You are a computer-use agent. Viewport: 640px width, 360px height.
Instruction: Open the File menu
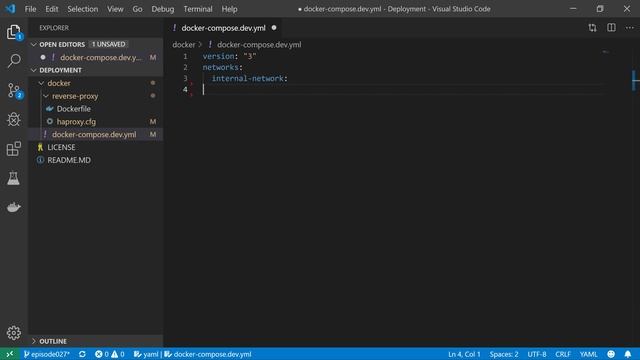pos(30,9)
